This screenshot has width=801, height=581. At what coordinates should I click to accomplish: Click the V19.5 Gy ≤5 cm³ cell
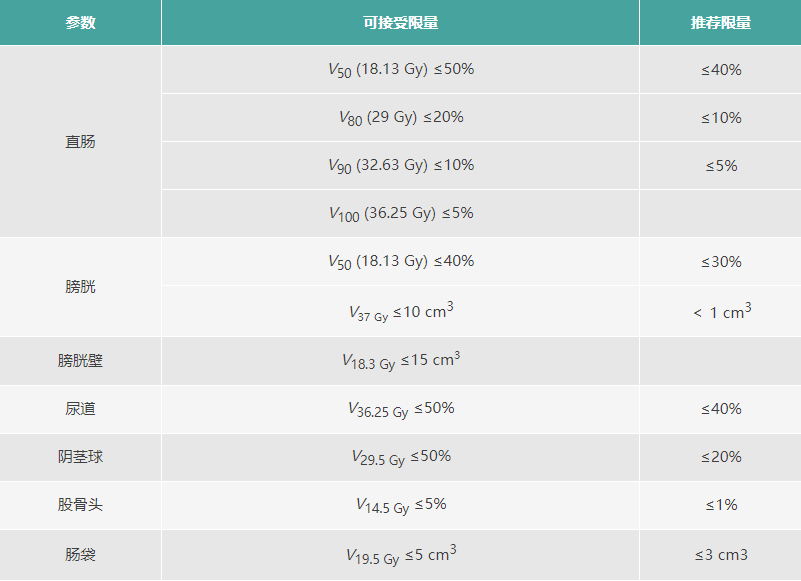pos(400,554)
